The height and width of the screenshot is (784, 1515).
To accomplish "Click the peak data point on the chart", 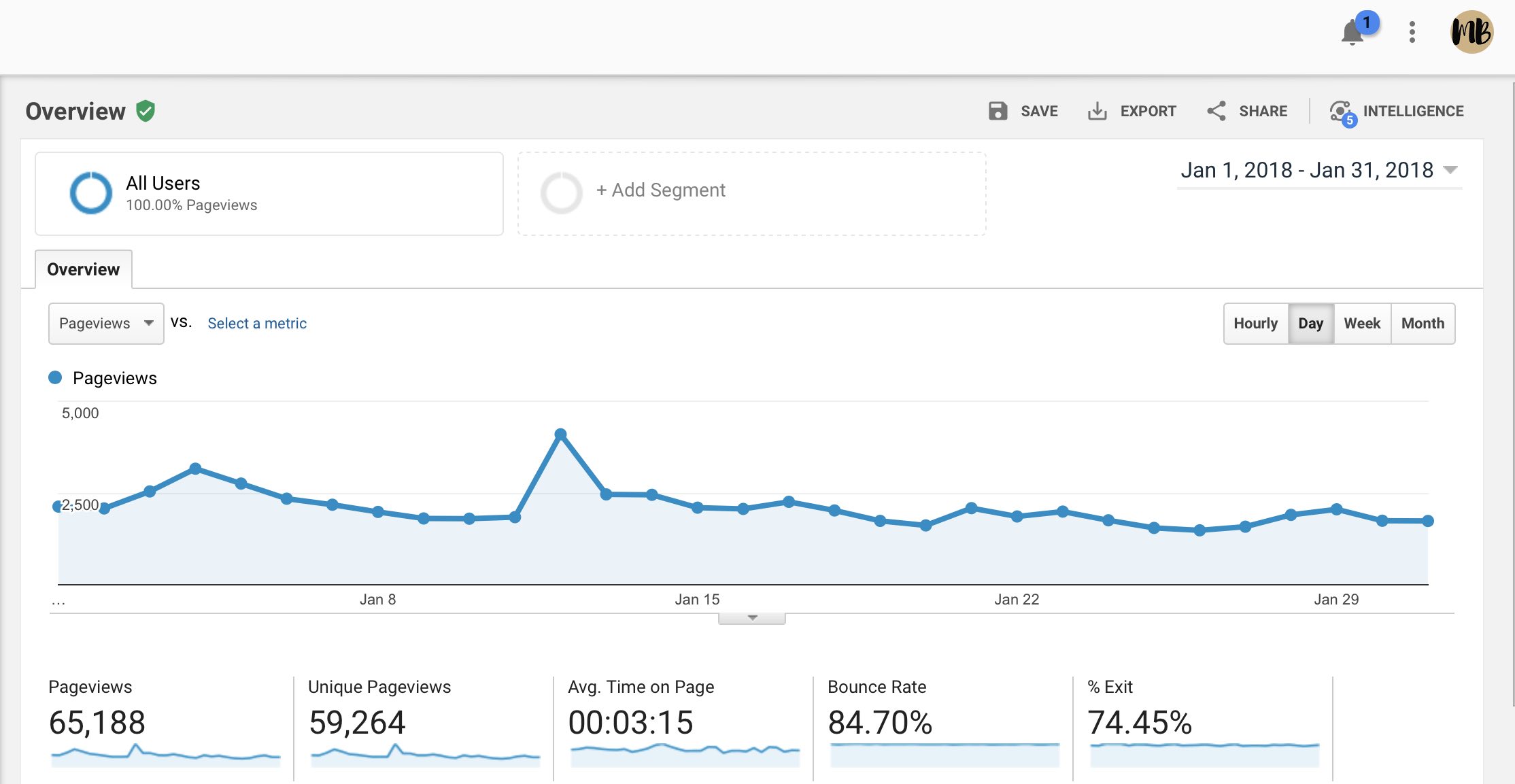I will point(560,434).
